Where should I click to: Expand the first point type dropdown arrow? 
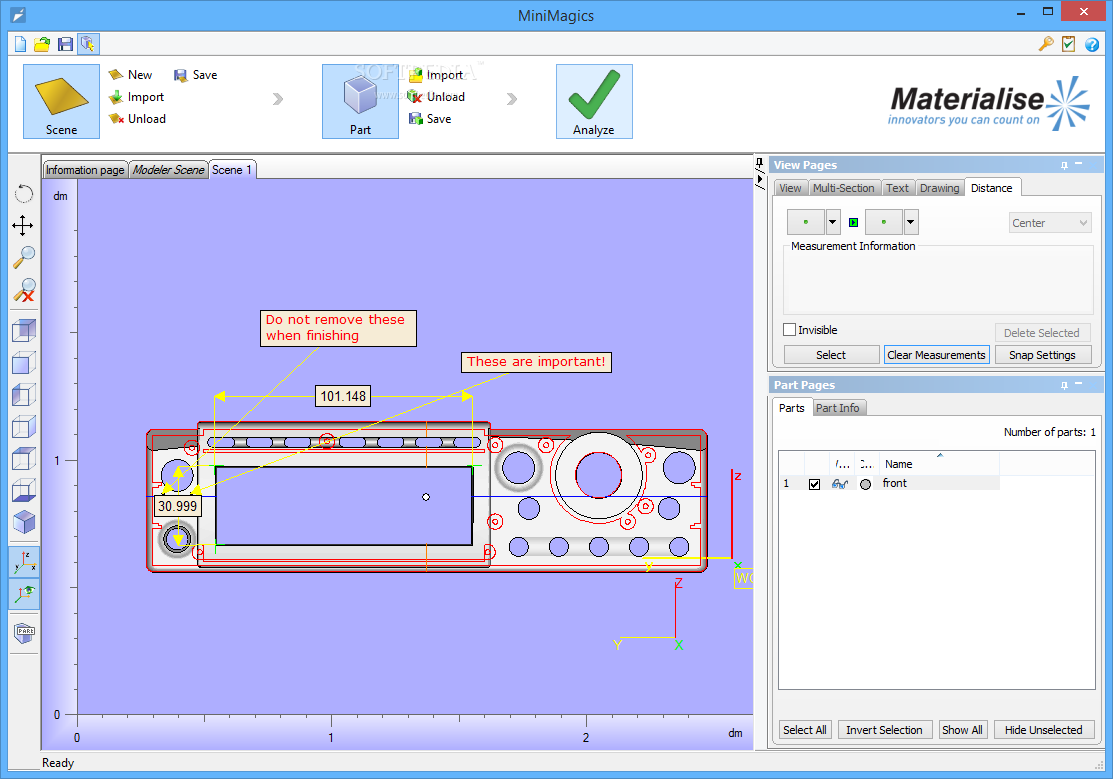[x=833, y=222]
